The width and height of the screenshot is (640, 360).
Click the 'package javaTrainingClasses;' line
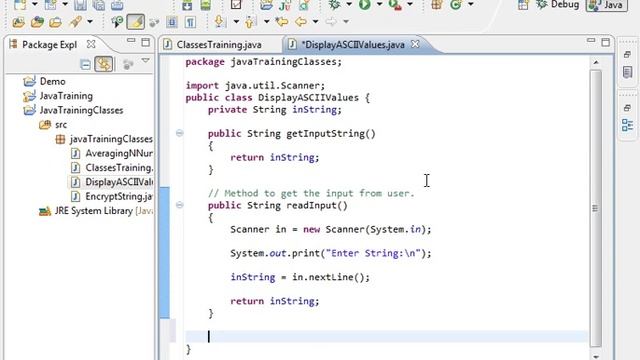(x=263, y=62)
